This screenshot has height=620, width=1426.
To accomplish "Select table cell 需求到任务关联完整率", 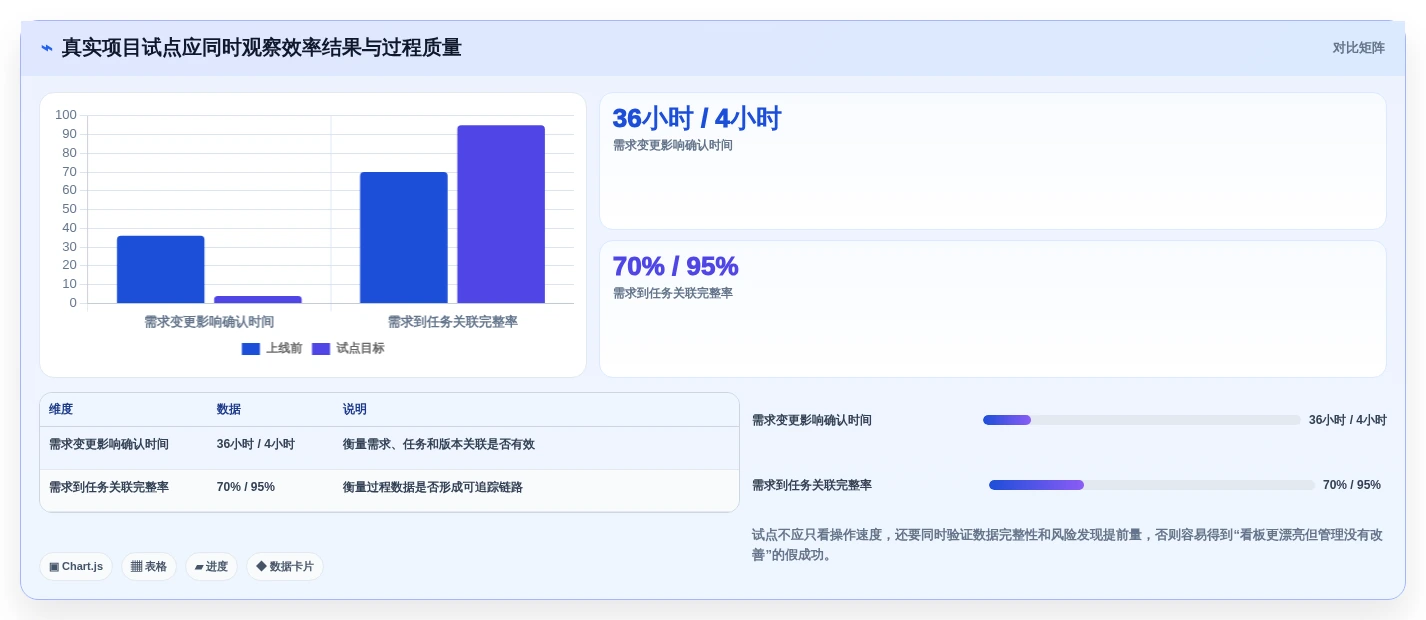I will point(109,488).
